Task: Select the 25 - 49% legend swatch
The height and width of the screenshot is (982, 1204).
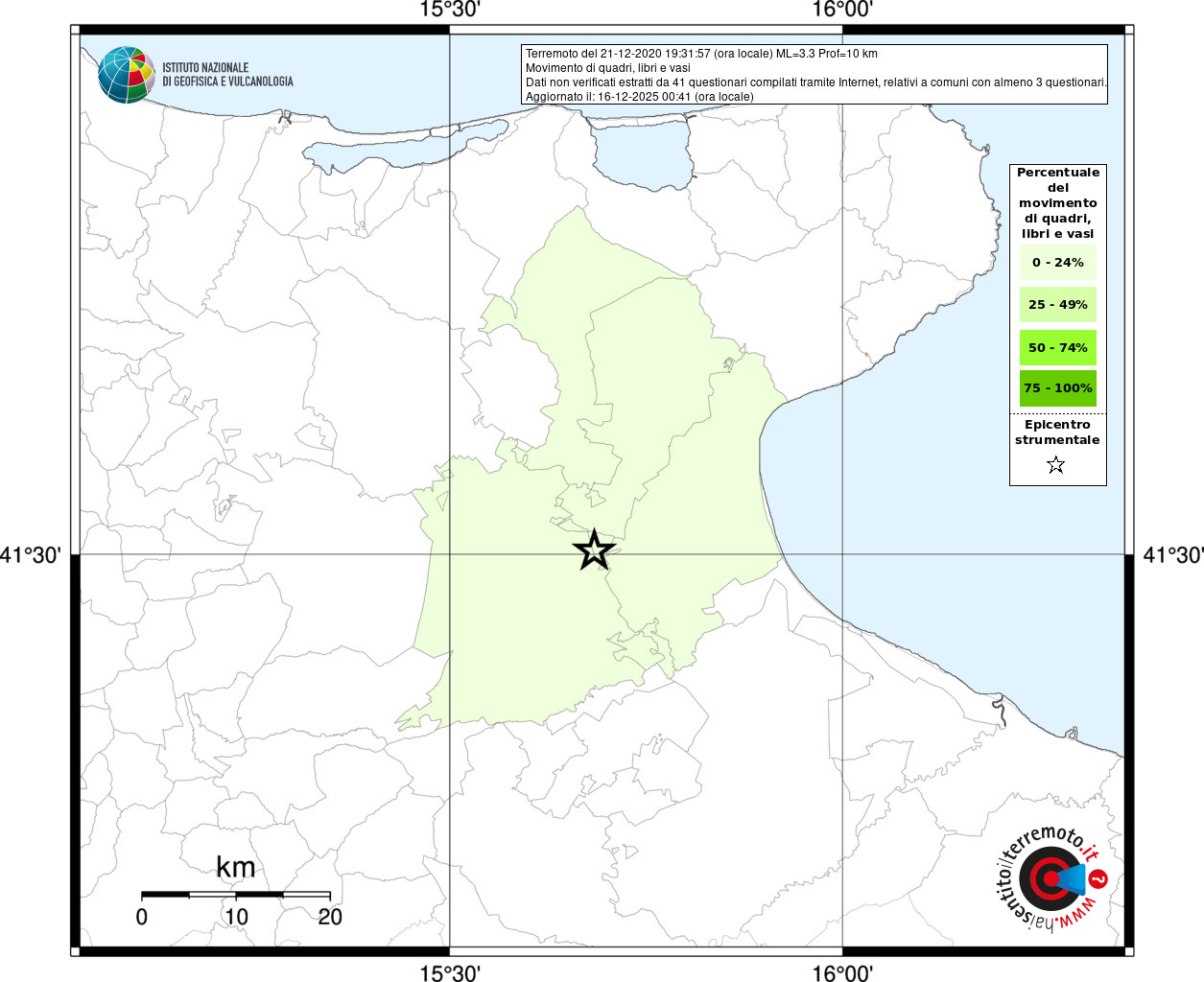Action: click(x=1057, y=305)
